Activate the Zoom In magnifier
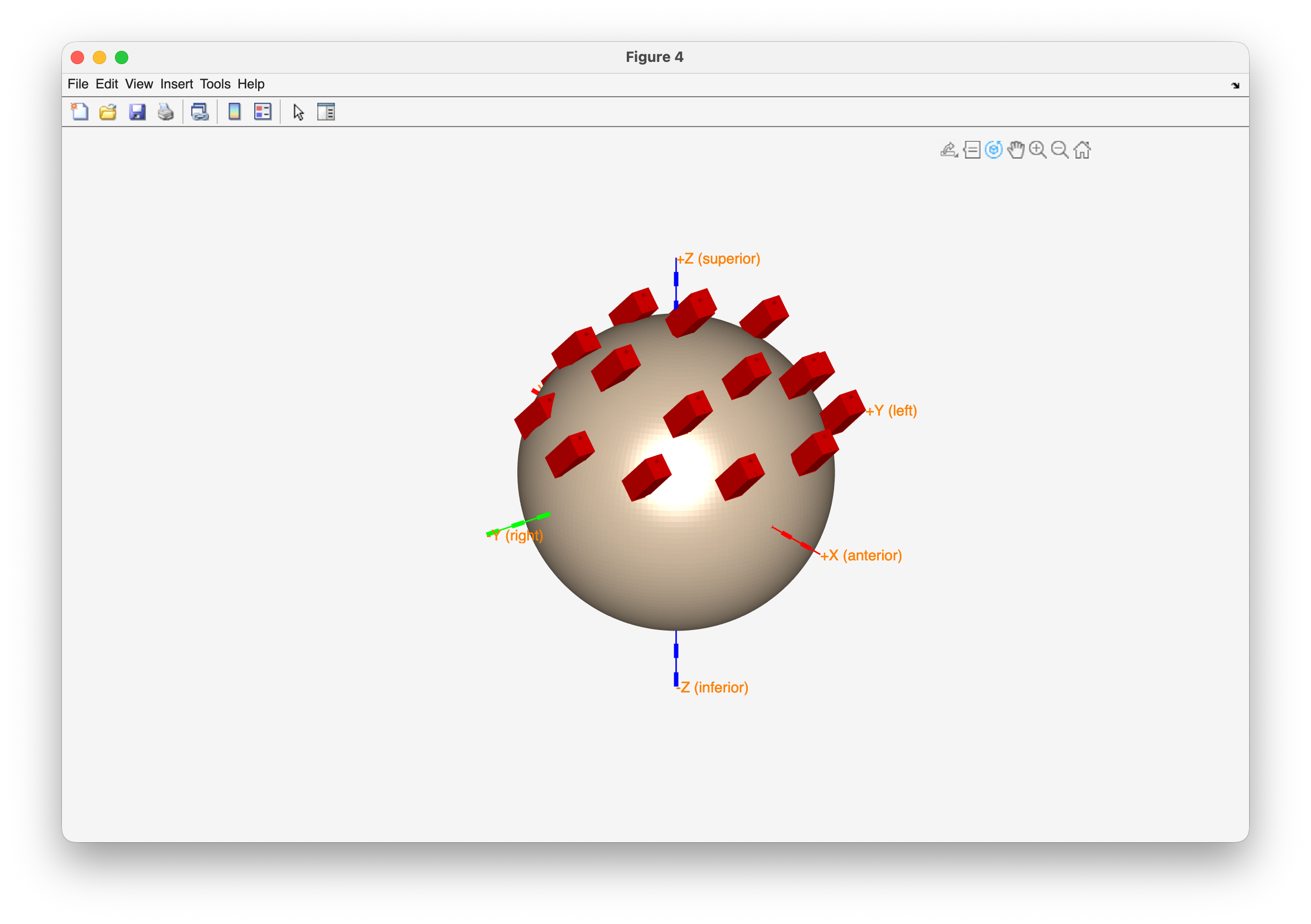The image size is (1311, 924). click(1037, 150)
